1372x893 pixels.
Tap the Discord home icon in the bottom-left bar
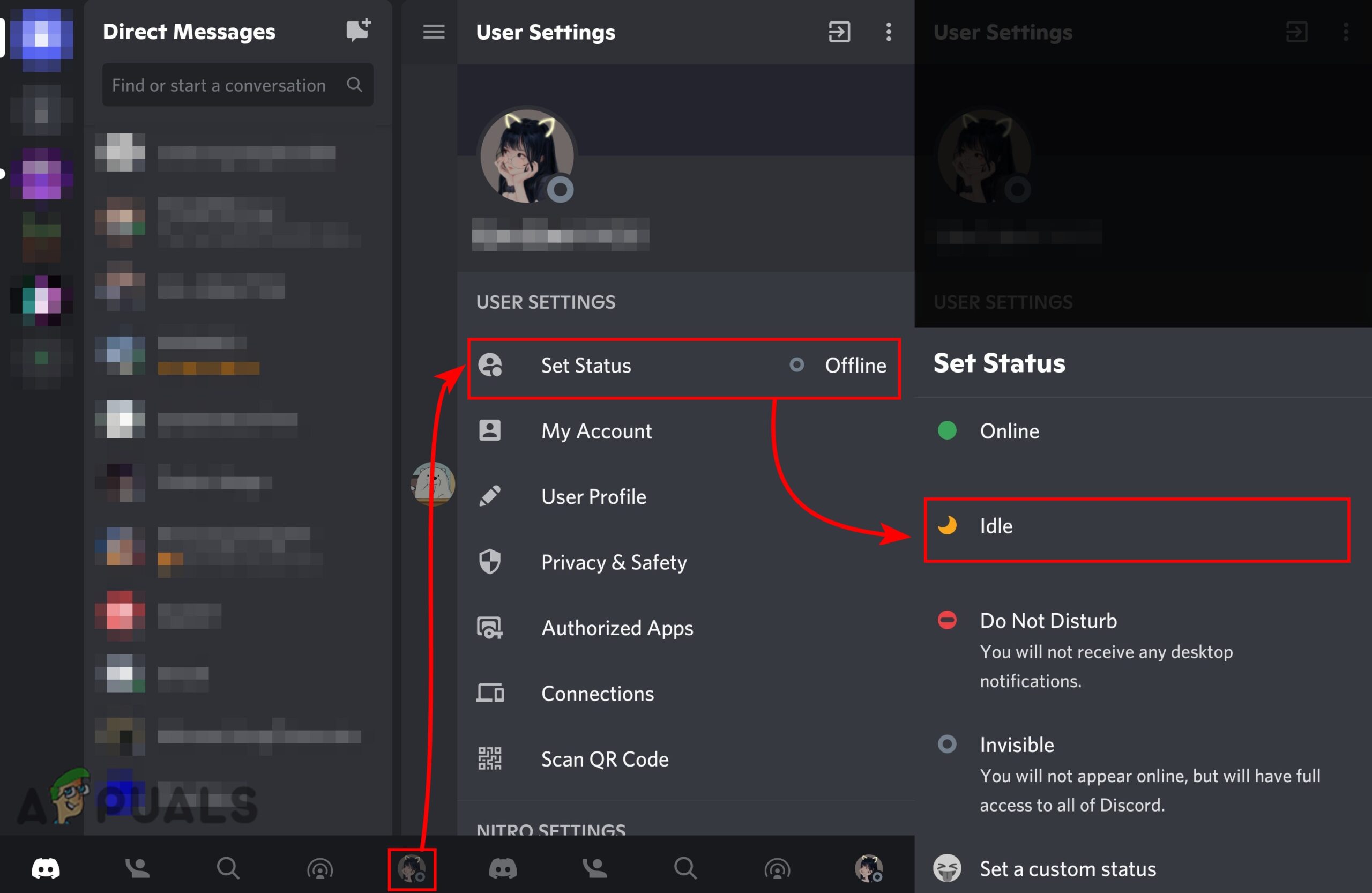pyautogui.click(x=46, y=868)
